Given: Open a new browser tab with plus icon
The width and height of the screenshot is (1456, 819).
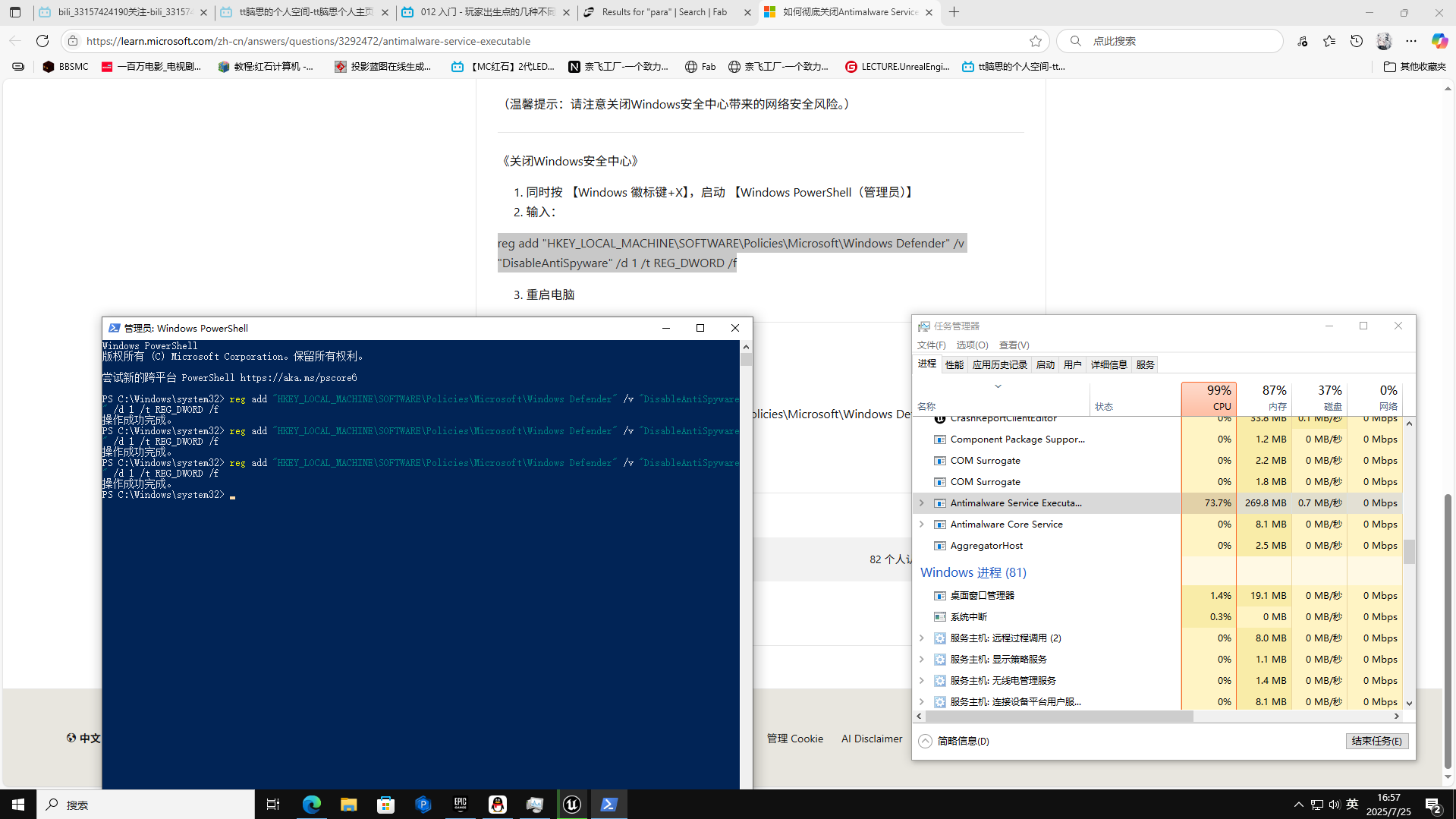Looking at the screenshot, I should (x=954, y=12).
